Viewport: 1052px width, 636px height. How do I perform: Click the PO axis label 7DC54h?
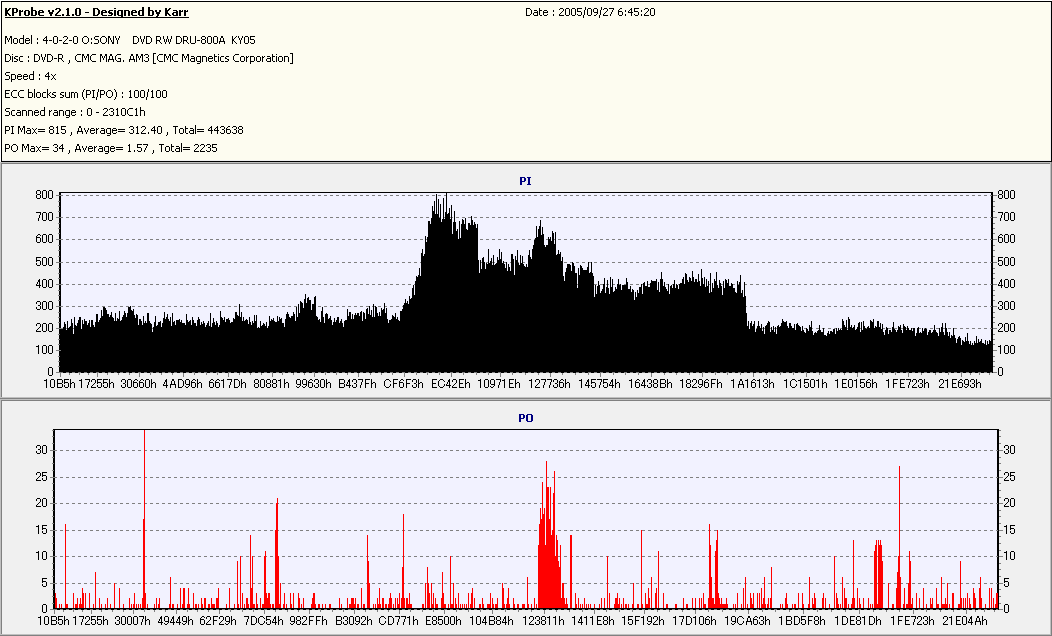263,621
